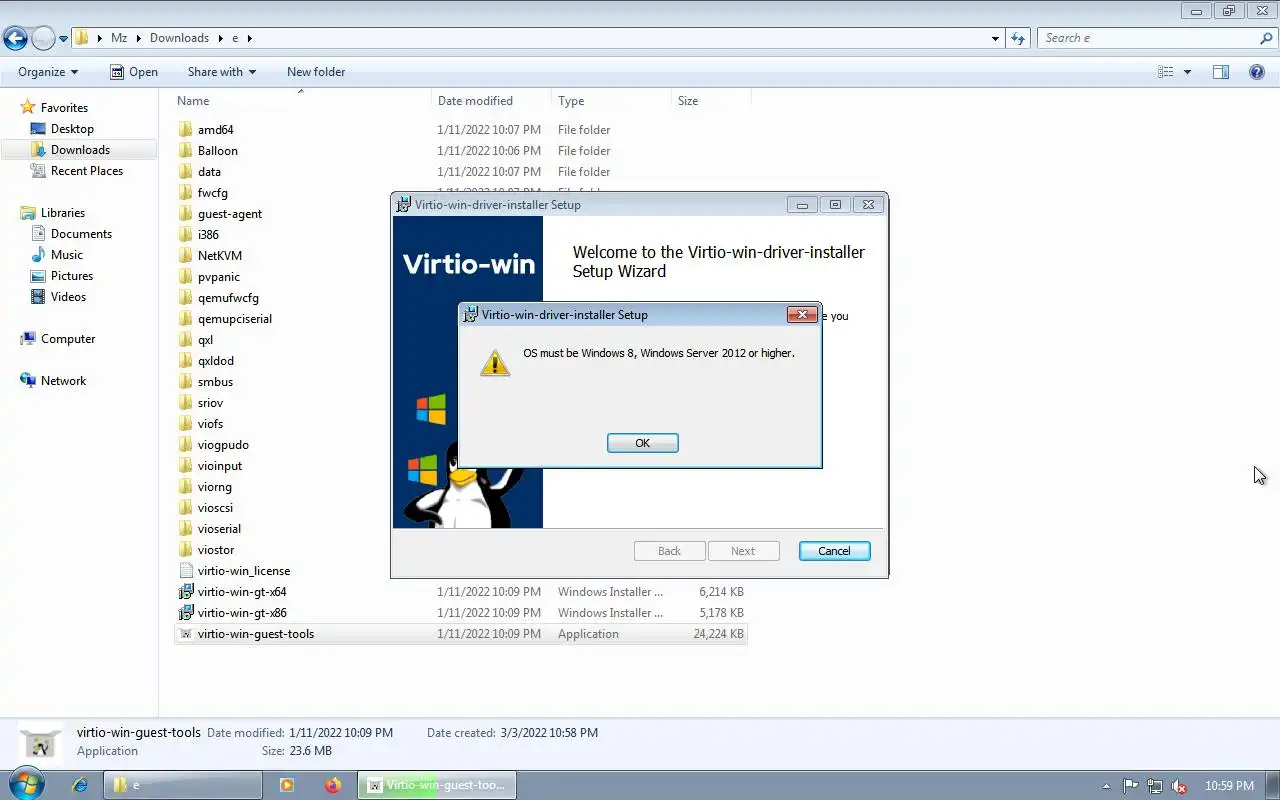Viewport: 1280px width, 800px height.
Task: Open the Windows Start button
Action: tap(25, 785)
